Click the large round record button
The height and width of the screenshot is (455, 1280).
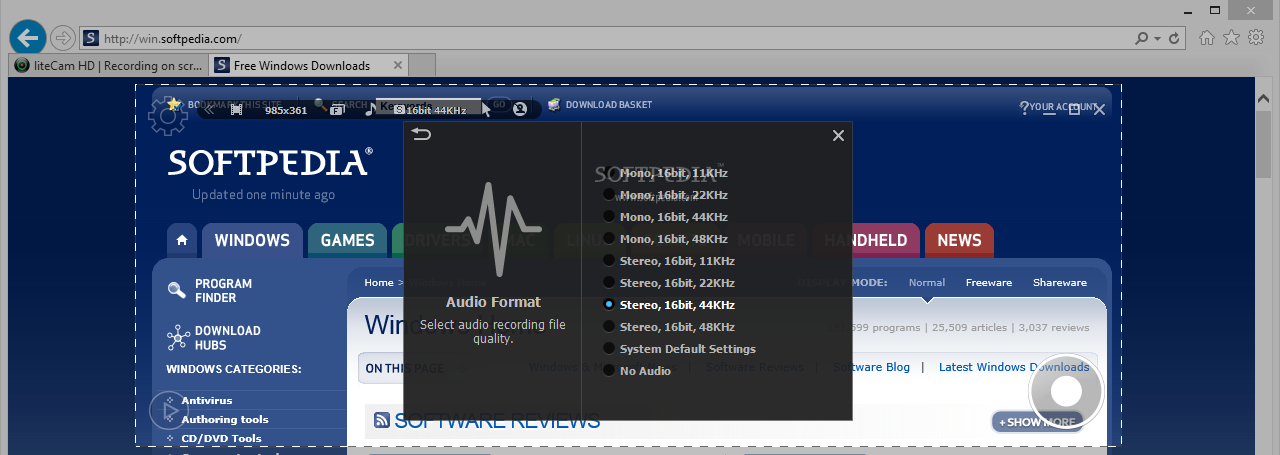[1066, 392]
